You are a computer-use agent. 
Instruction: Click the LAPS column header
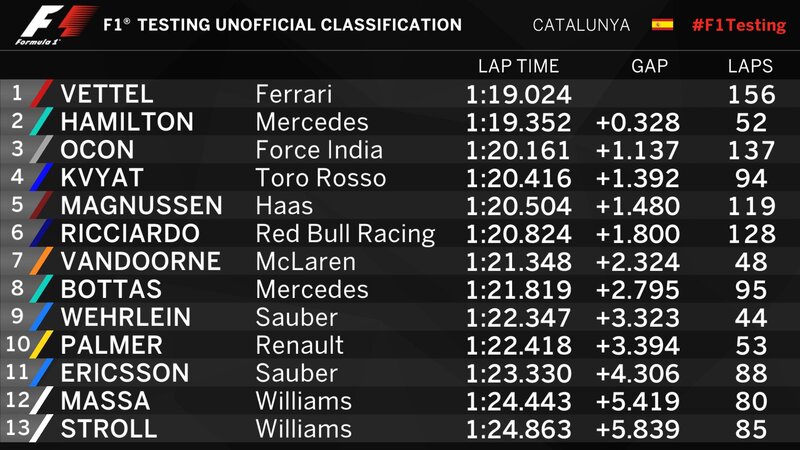click(x=750, y=67)
